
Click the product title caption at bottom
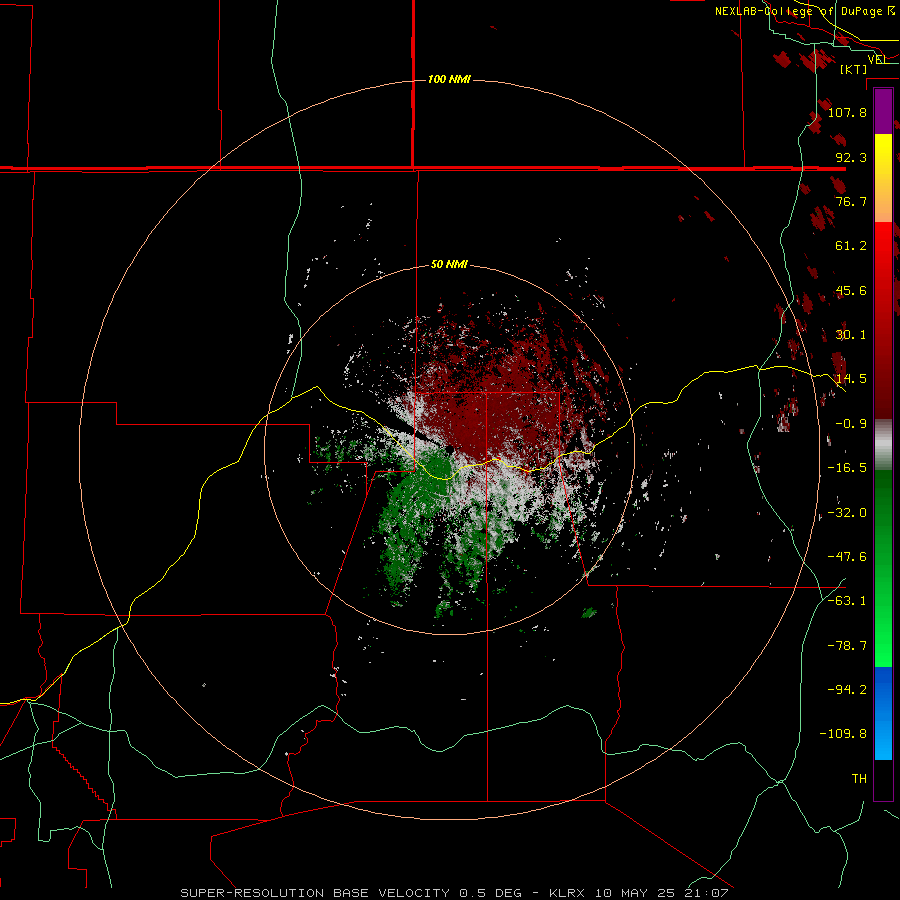(455, 893)
